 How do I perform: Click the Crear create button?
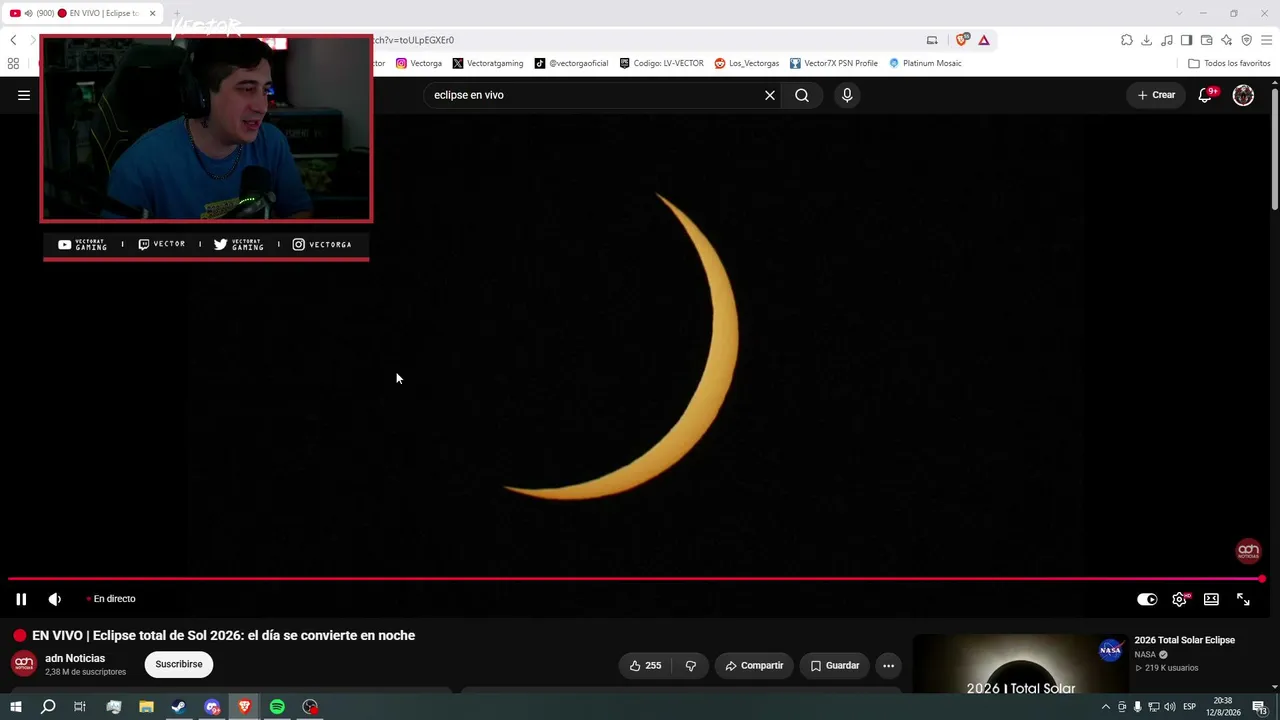point(1157,95)
